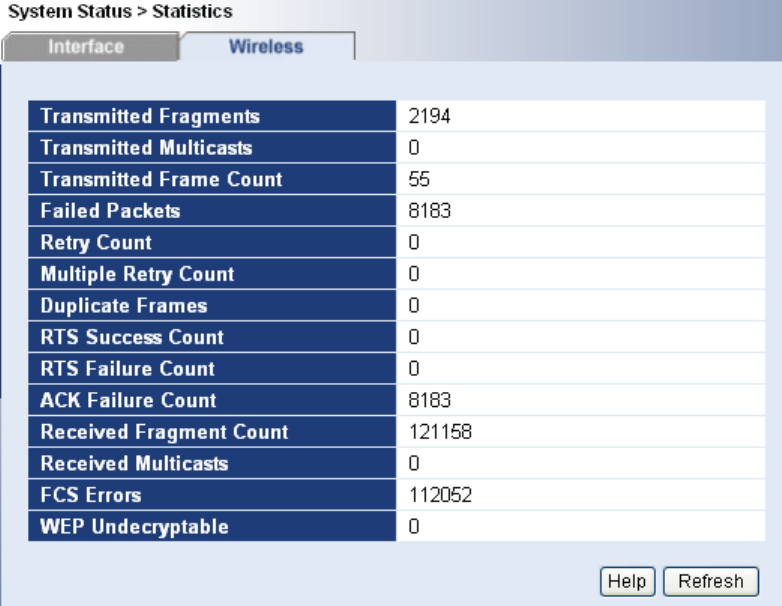Viewport: 782px width, 606px height.
Task: Click the value 55 for Transmitted Frame Count
Action: [x=419, y=179]
